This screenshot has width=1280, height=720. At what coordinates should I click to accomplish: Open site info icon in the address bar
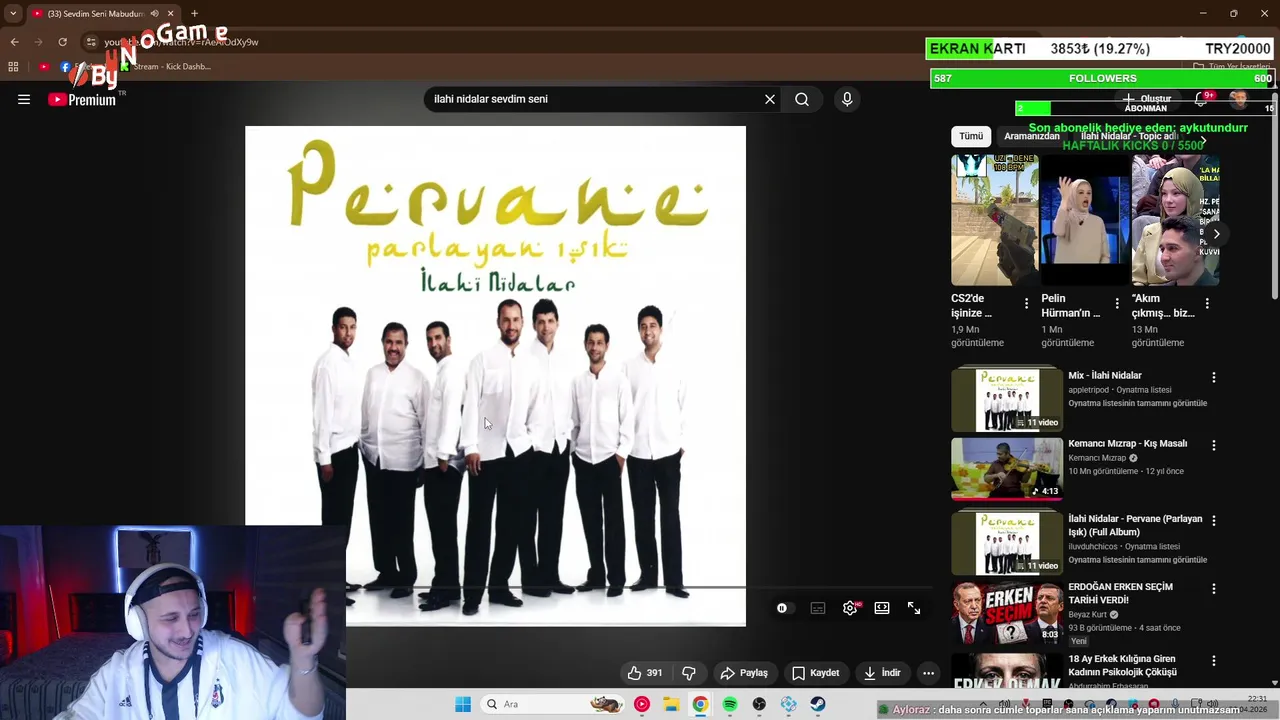point(91,42)
